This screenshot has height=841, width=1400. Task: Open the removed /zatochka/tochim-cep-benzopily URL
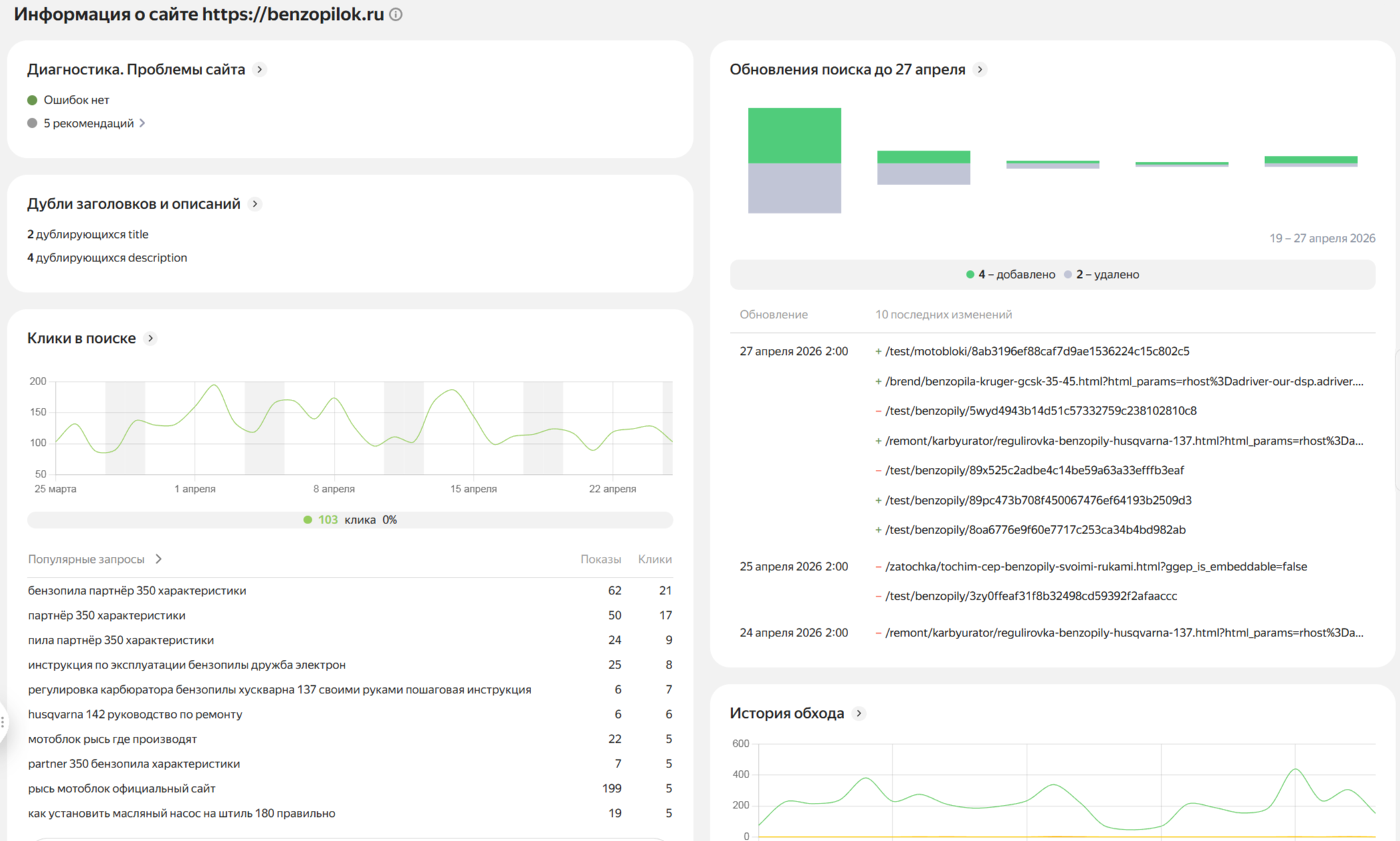pyautogui.click(x=1096, y=566)
